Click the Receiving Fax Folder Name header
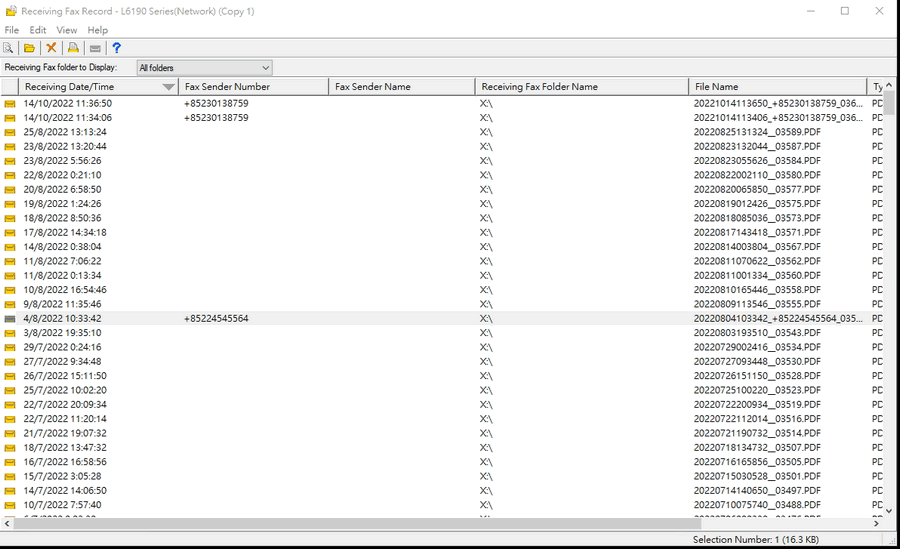The height and width of the screenshot is (549, 900). point(539,87)
